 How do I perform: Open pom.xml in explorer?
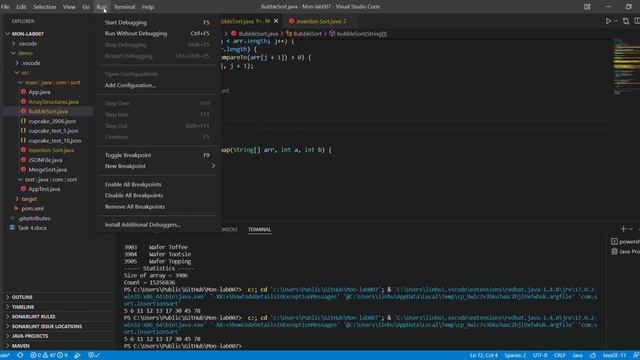(x=32, y=209)
